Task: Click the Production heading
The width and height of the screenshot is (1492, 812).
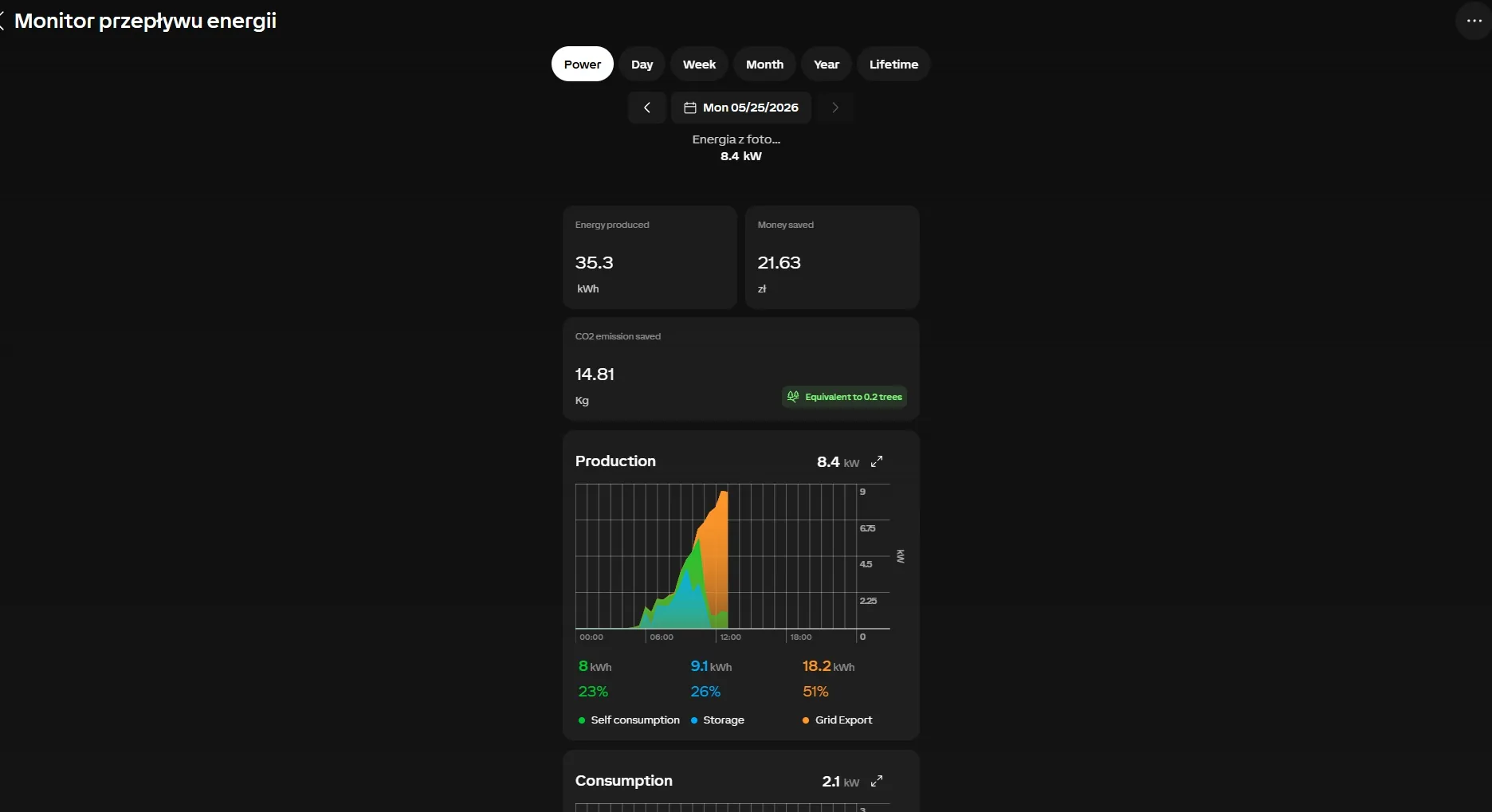Action: (x=615, y=461)
